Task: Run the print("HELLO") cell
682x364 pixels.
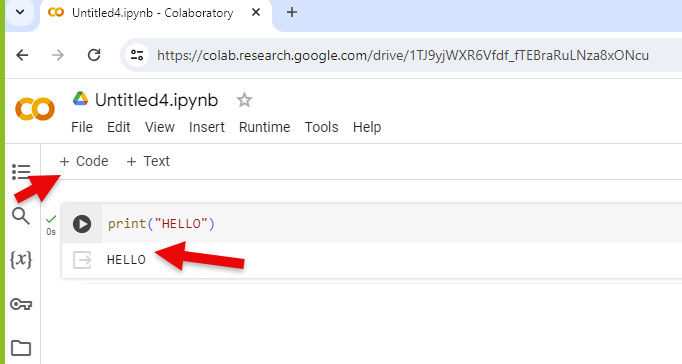Action: pos(82,224)
